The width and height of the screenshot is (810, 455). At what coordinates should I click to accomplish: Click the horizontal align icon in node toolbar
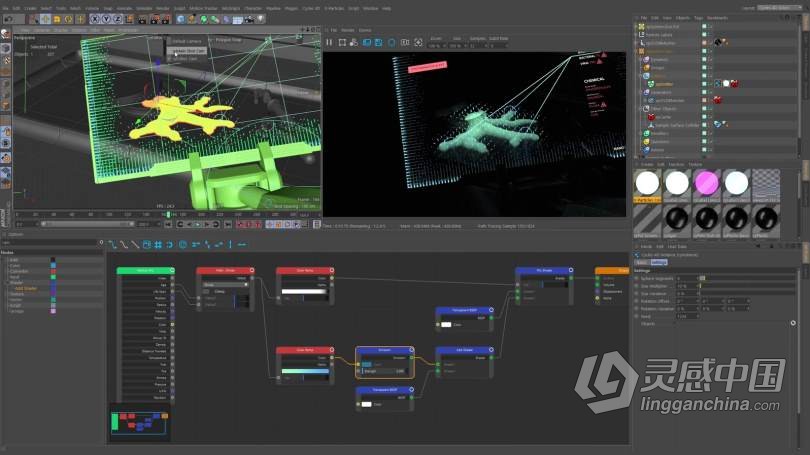click(242, 244)
